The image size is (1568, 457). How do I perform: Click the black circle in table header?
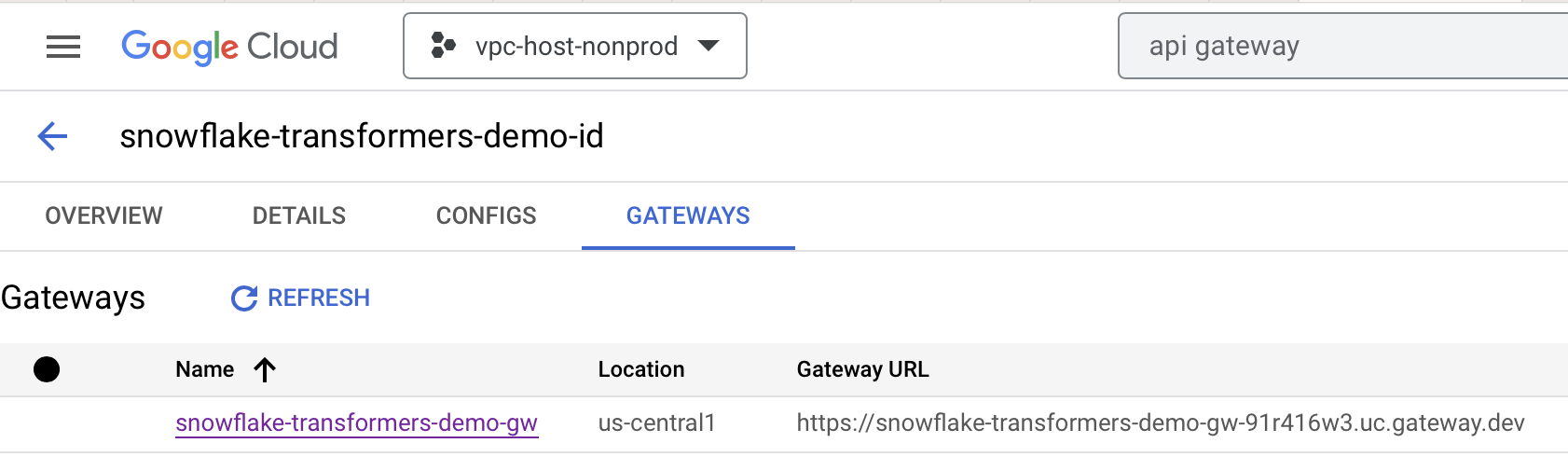tap(47, 370)
